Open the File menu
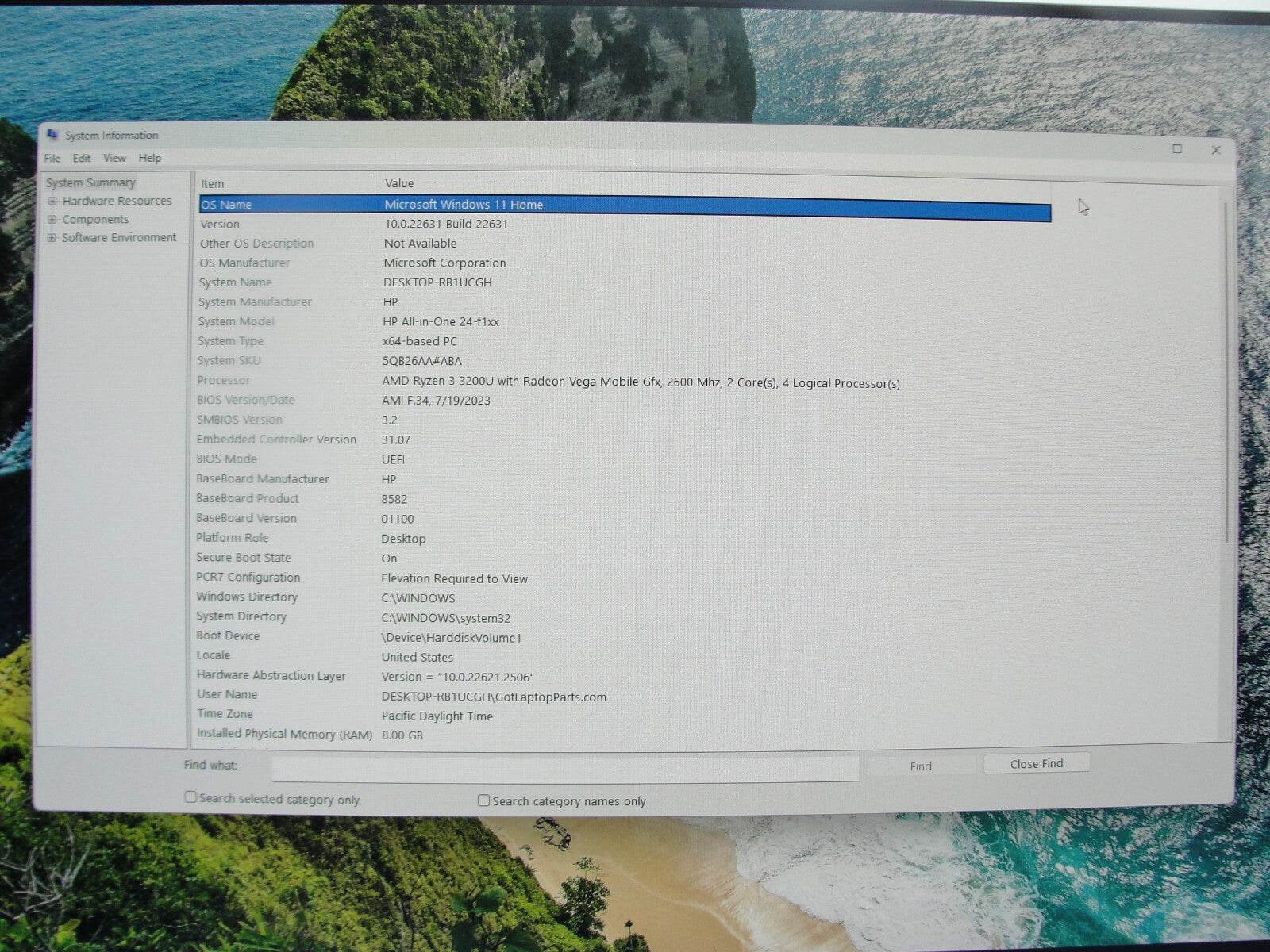Image resolution: width=1270 pixels, height=952 pixels. 52,158
